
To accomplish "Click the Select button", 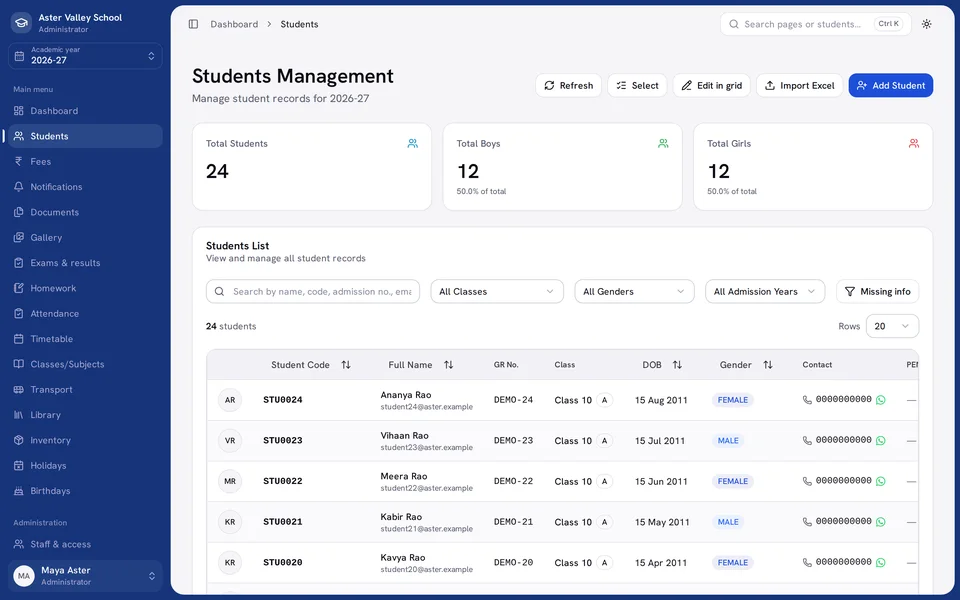I will point(637,85).
